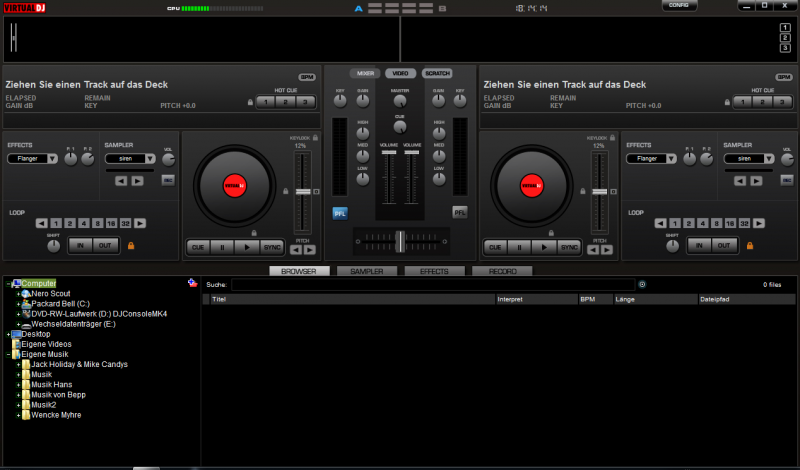Screen dimensions: 800x470
Task: Click the crossfader slider handle
Action: click(x=400, y=241)
